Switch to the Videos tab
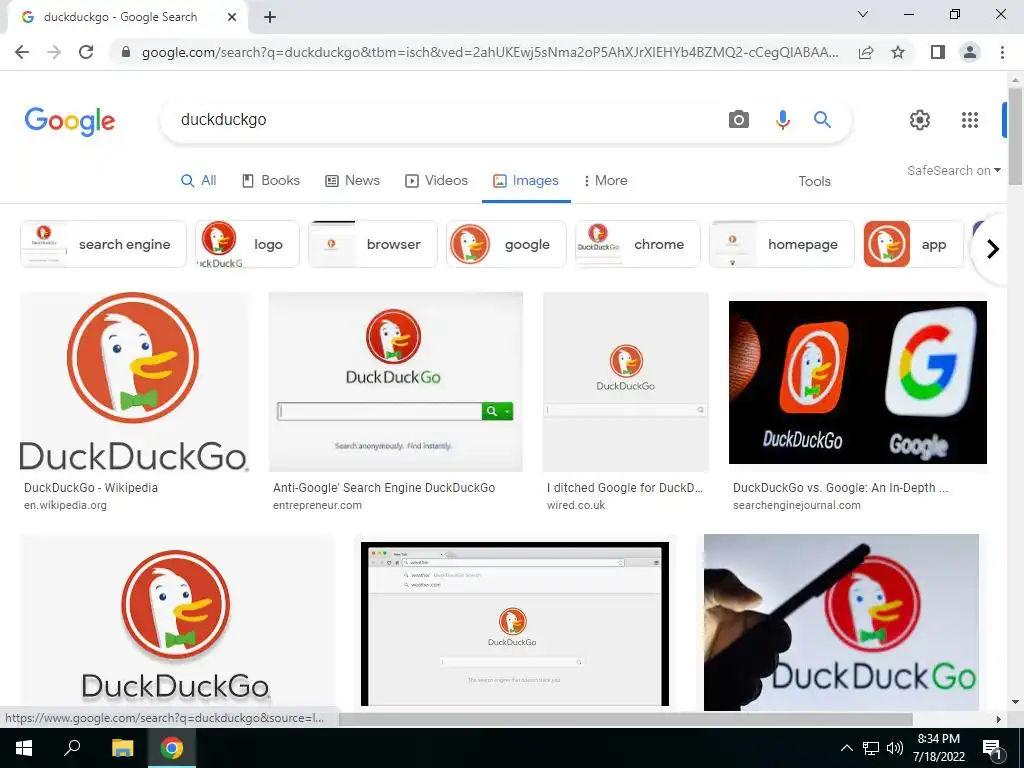 pos(437,181)
